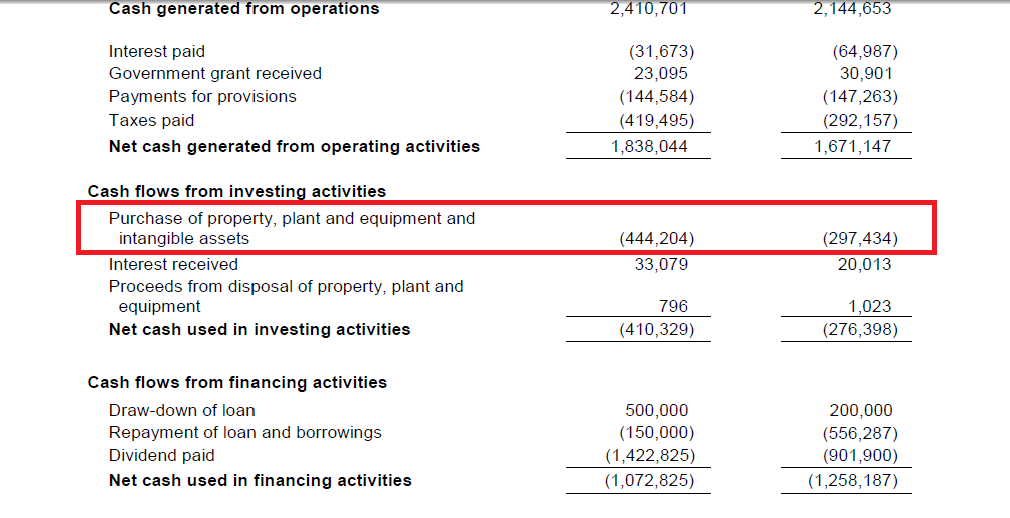Select the "Draw-down of loan" label
The image size is (1010, 518).
tap(182, 410)
